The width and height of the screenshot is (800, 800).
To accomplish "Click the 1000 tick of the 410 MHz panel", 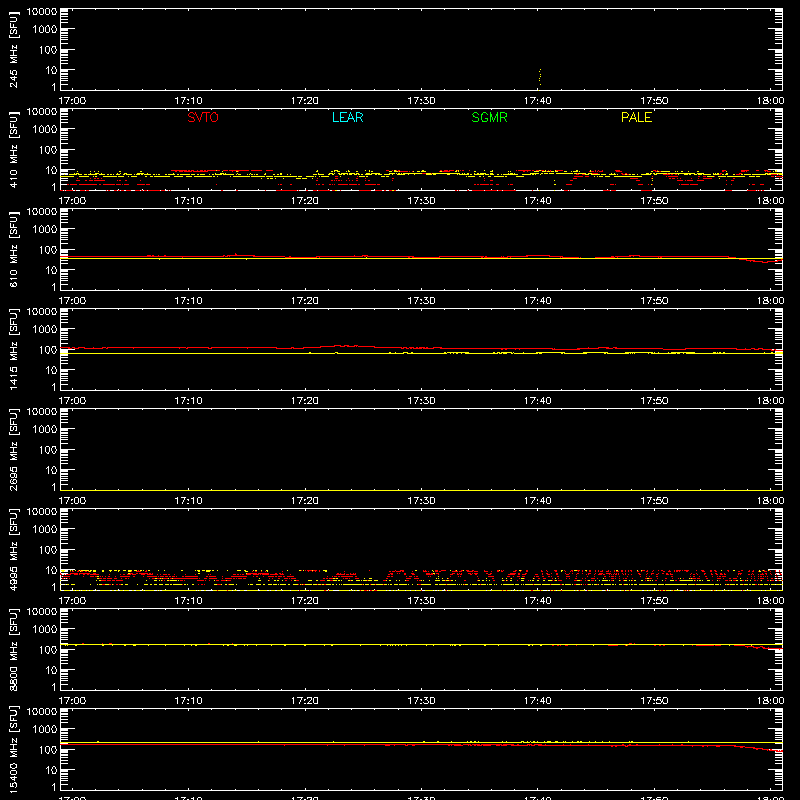I will coord(45,129).
